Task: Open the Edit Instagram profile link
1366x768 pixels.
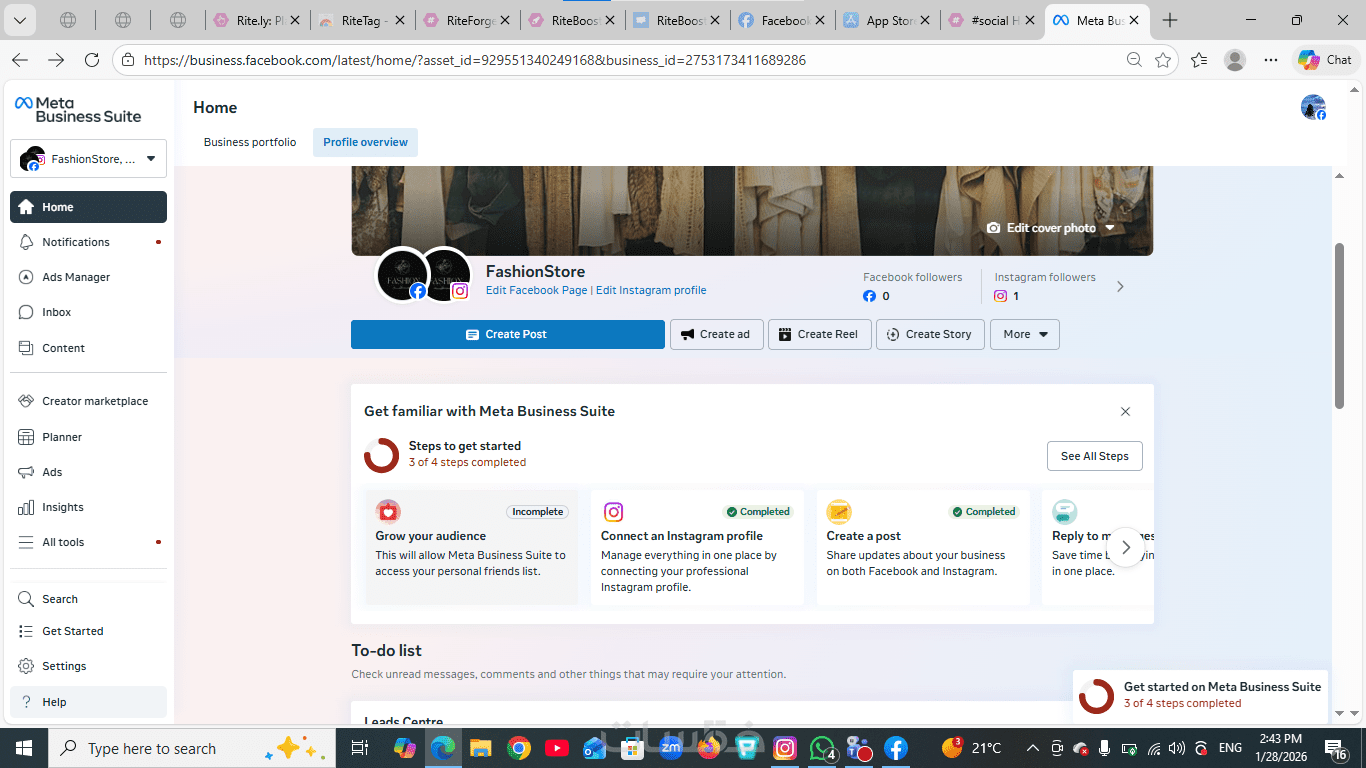Action: 651,290
